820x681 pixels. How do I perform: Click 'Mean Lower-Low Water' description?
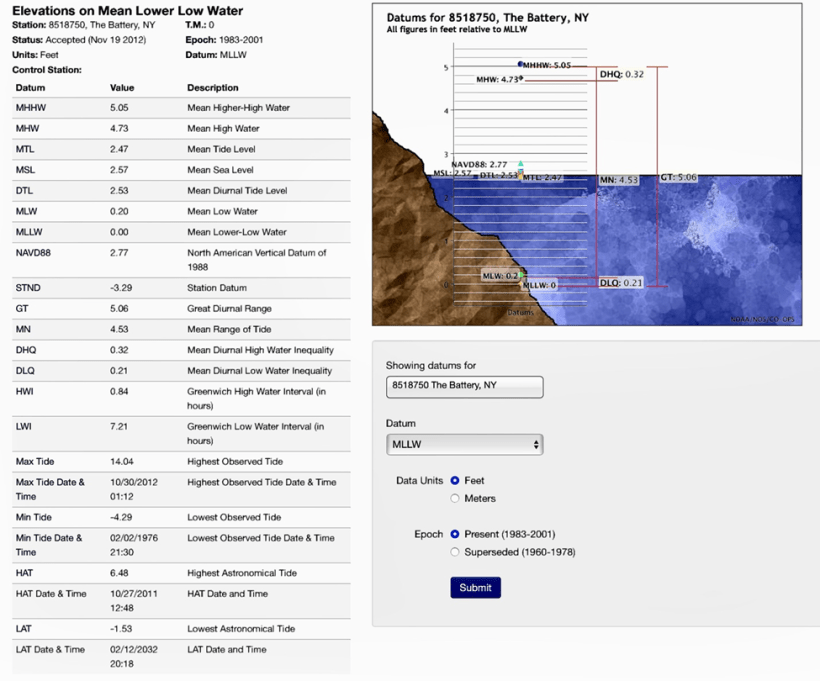pos(237,232)
